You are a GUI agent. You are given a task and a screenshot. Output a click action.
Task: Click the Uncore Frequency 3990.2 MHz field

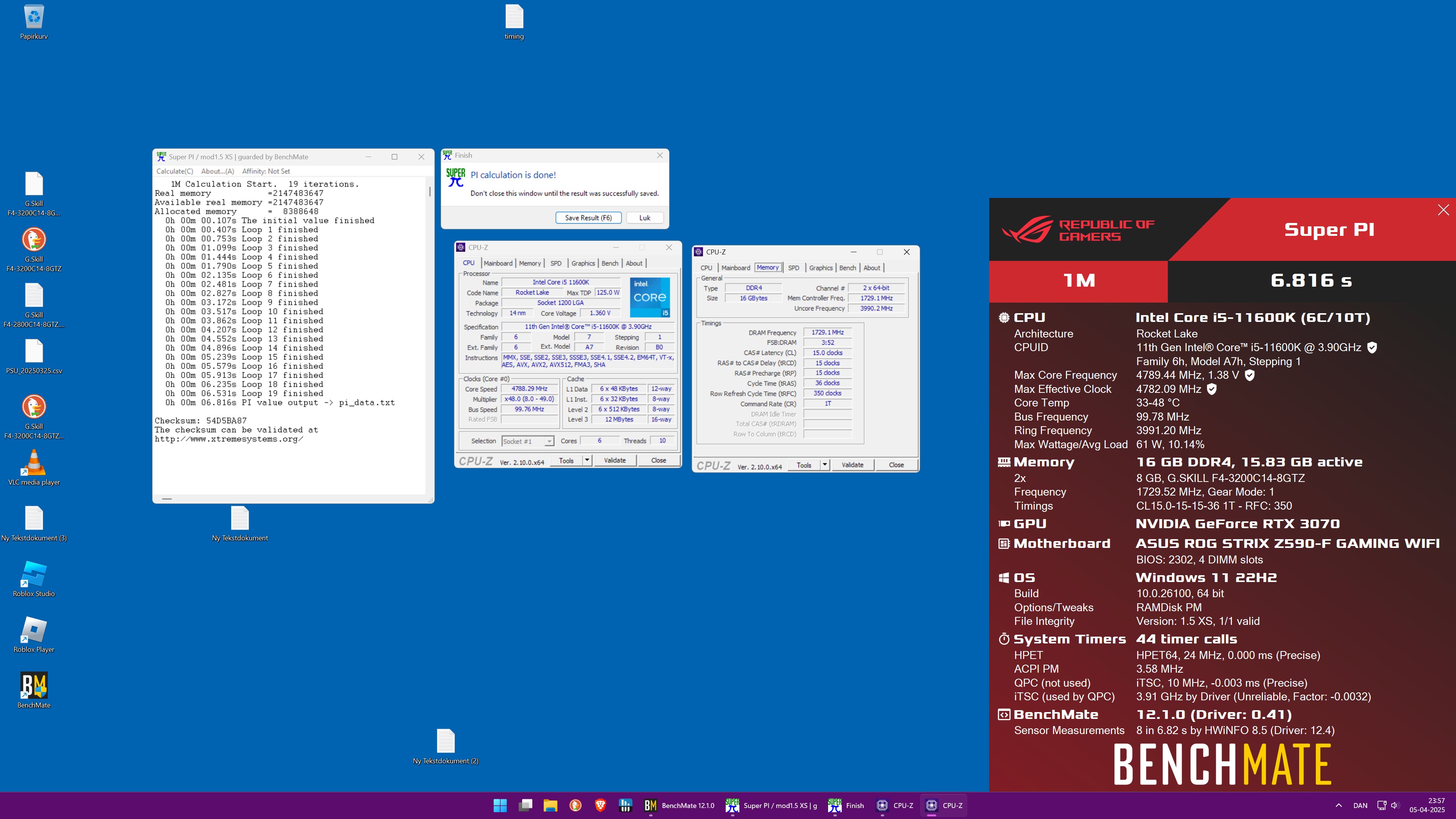(877, 309)
